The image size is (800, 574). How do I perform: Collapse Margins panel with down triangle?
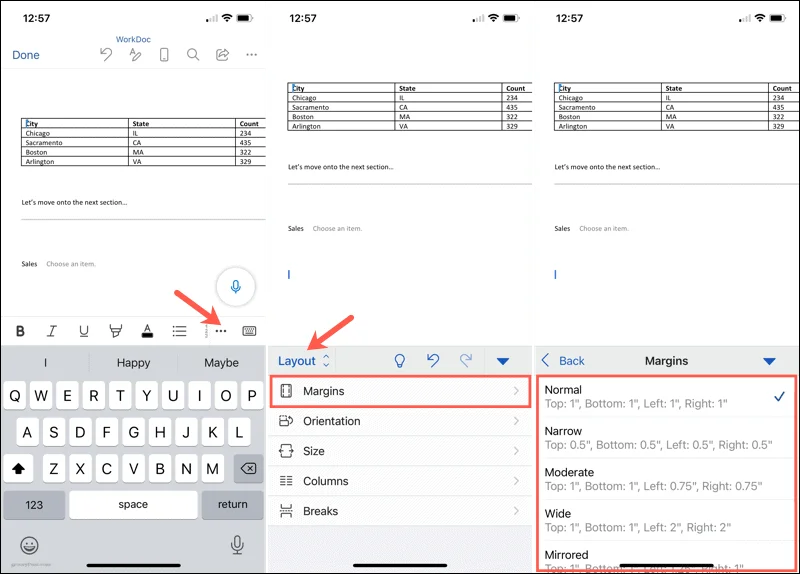coord(769,361)
